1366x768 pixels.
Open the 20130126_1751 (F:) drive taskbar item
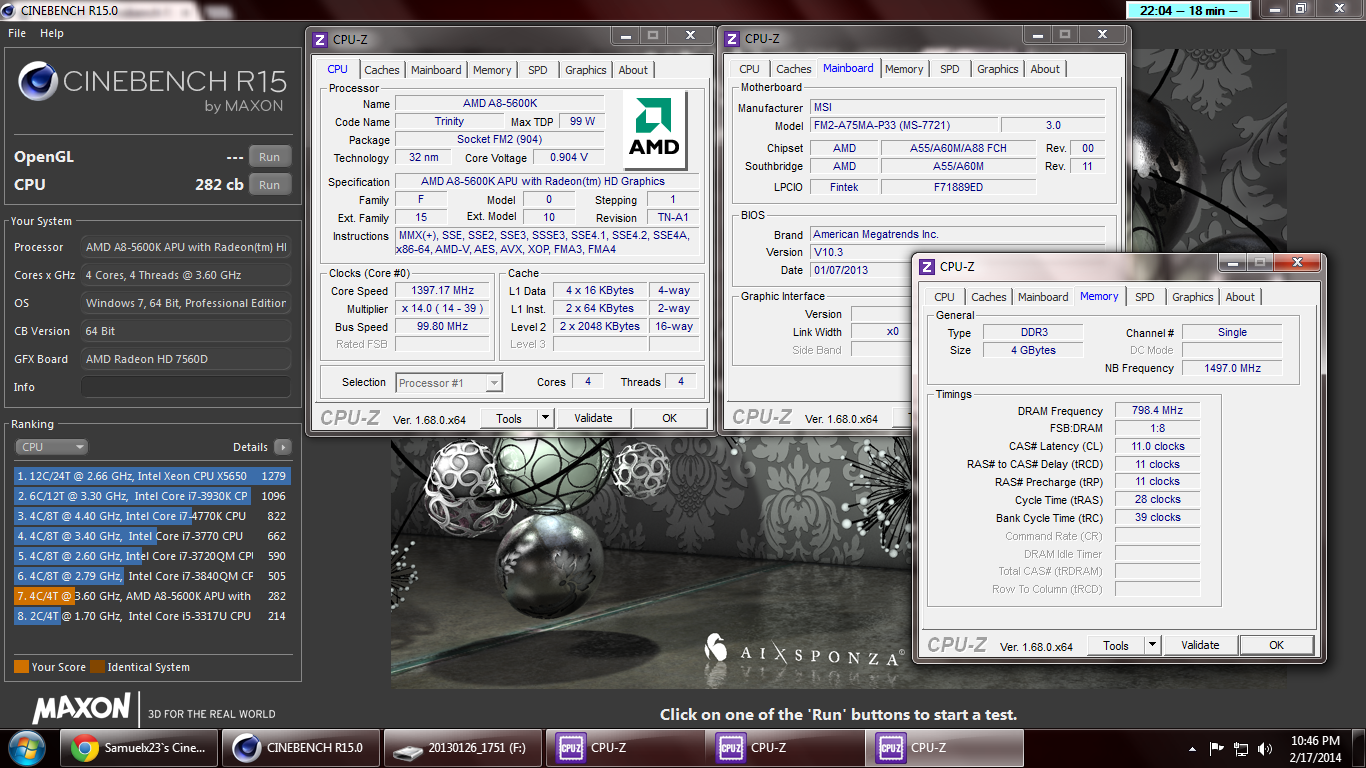(463, 747)
